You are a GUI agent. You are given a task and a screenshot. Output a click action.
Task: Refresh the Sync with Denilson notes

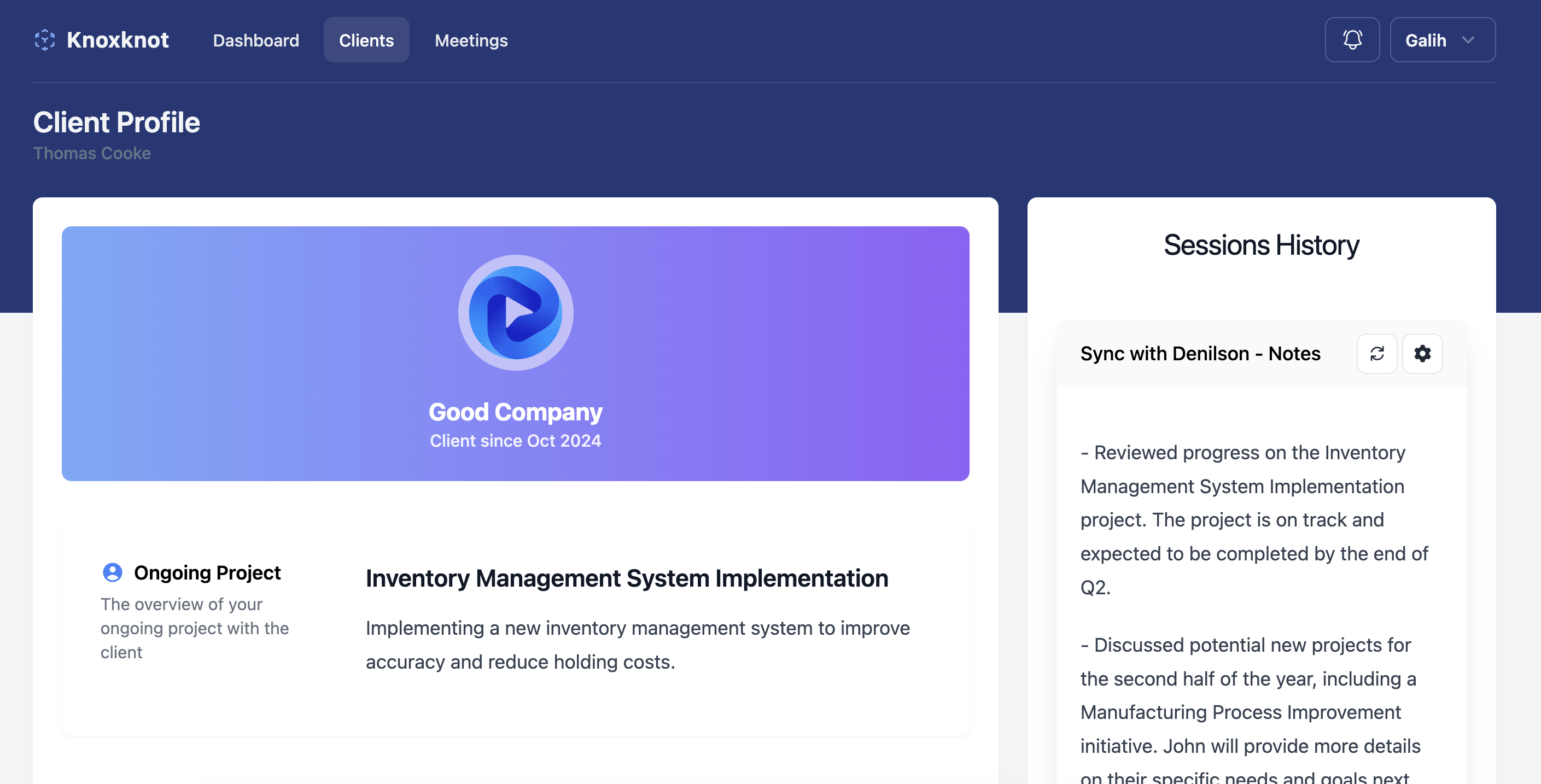[1376, 353]
